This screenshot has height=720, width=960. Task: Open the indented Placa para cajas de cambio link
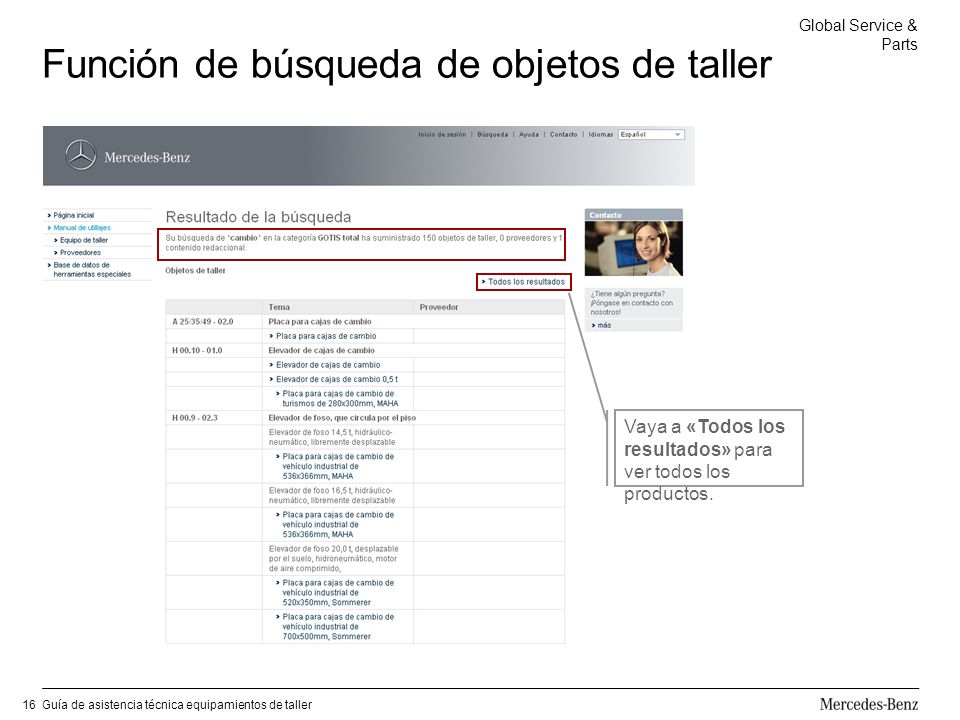pyautogui.click(x=326, y=336)
